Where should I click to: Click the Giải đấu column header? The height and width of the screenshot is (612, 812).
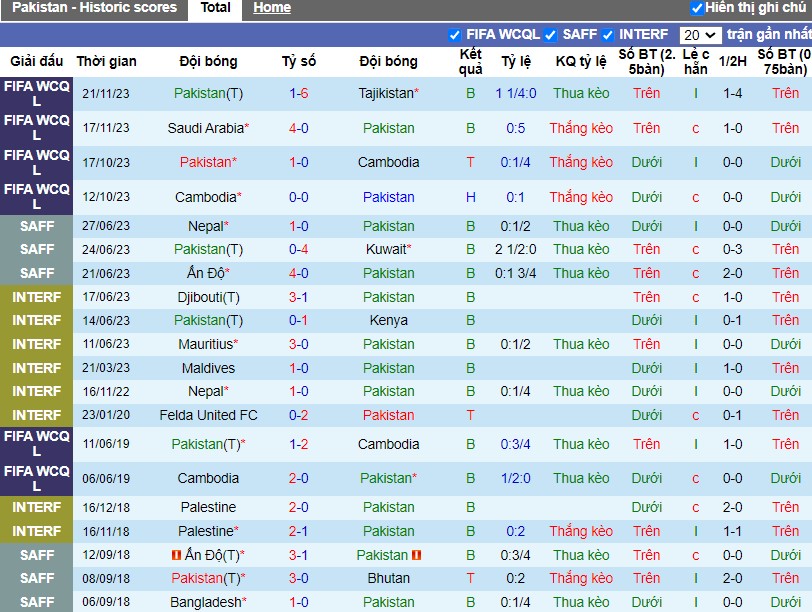pyautogui.click(x=36, y=62)
